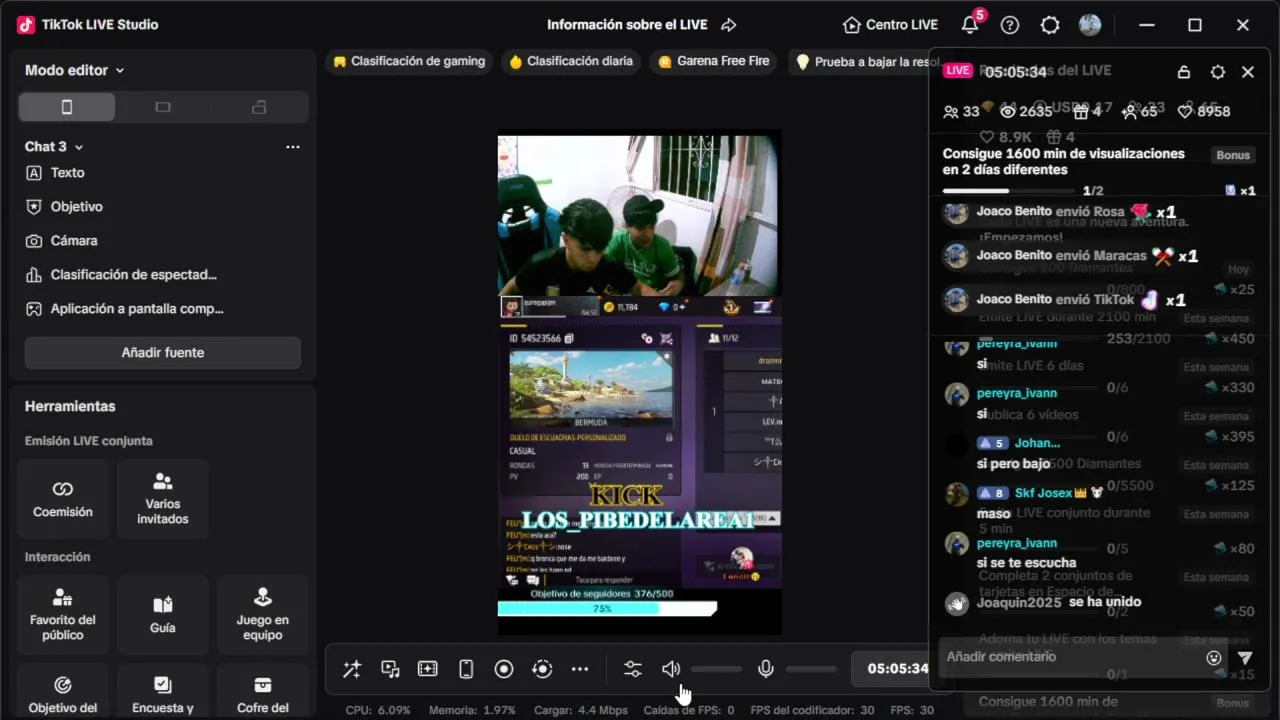Viewport: 1280px width, 720px height.
Task: Open the audio mixer settings icon
Action: coord(633,669)
